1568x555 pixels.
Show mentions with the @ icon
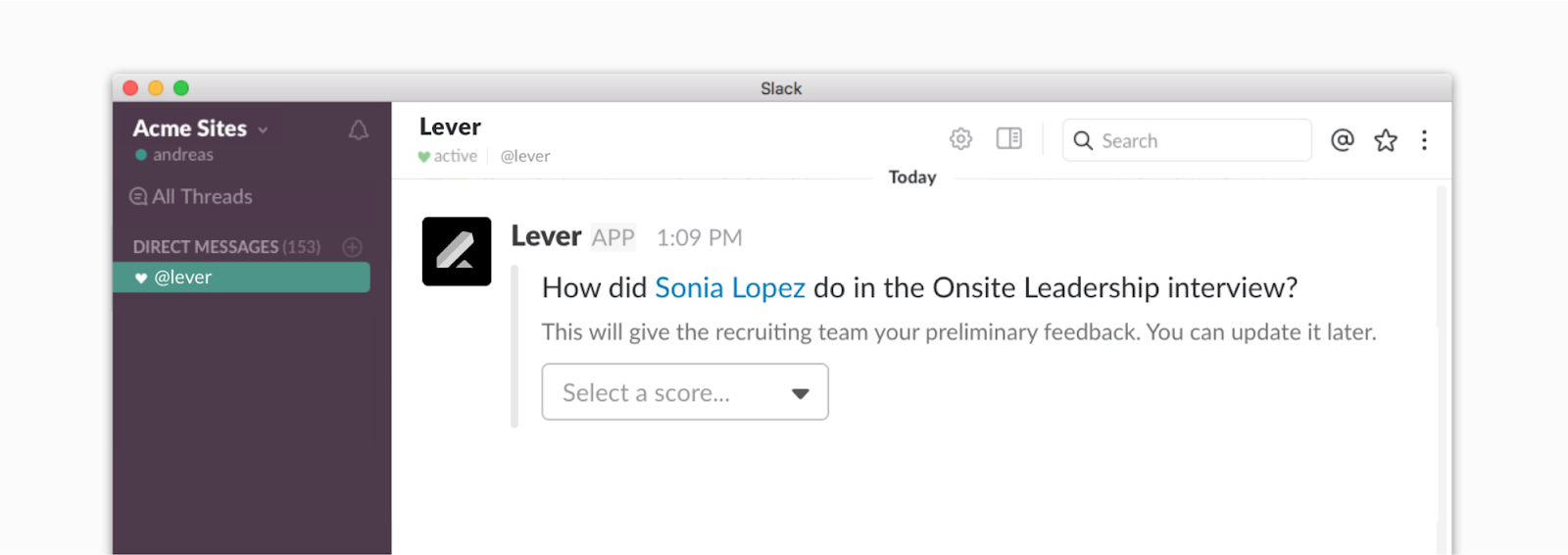pyautogui.click(x=1342, y=140)
